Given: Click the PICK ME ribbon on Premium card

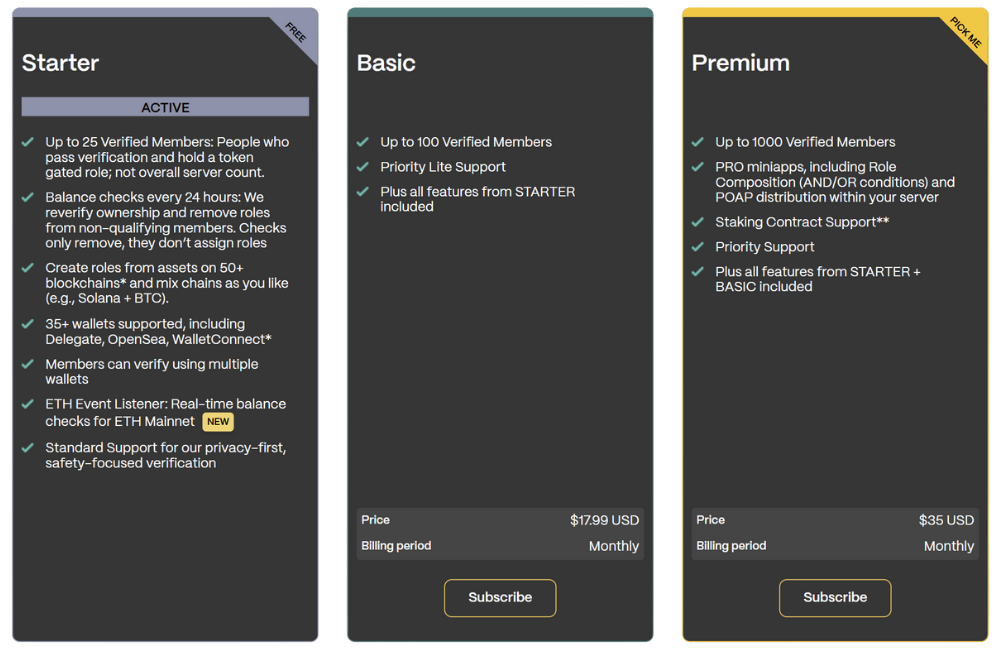Looking at the screenshot, I should pos(966,32).
